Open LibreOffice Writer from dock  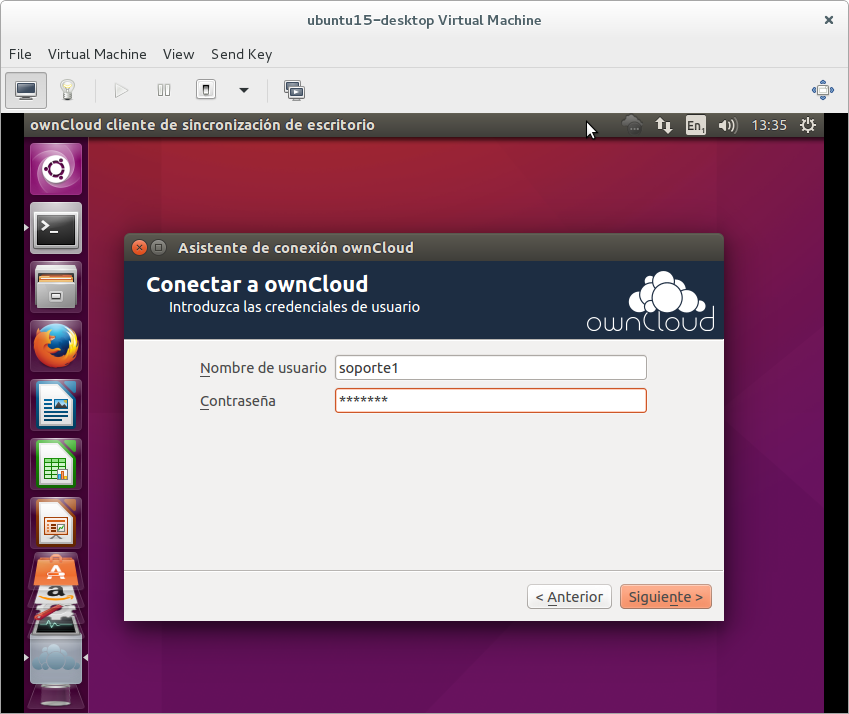(56, 405)
